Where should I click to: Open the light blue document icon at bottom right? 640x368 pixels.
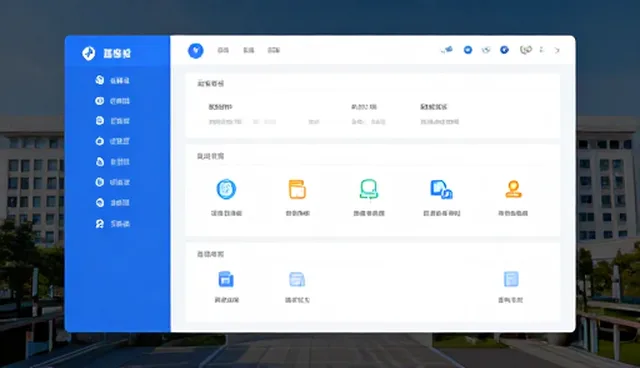[511, 279]
